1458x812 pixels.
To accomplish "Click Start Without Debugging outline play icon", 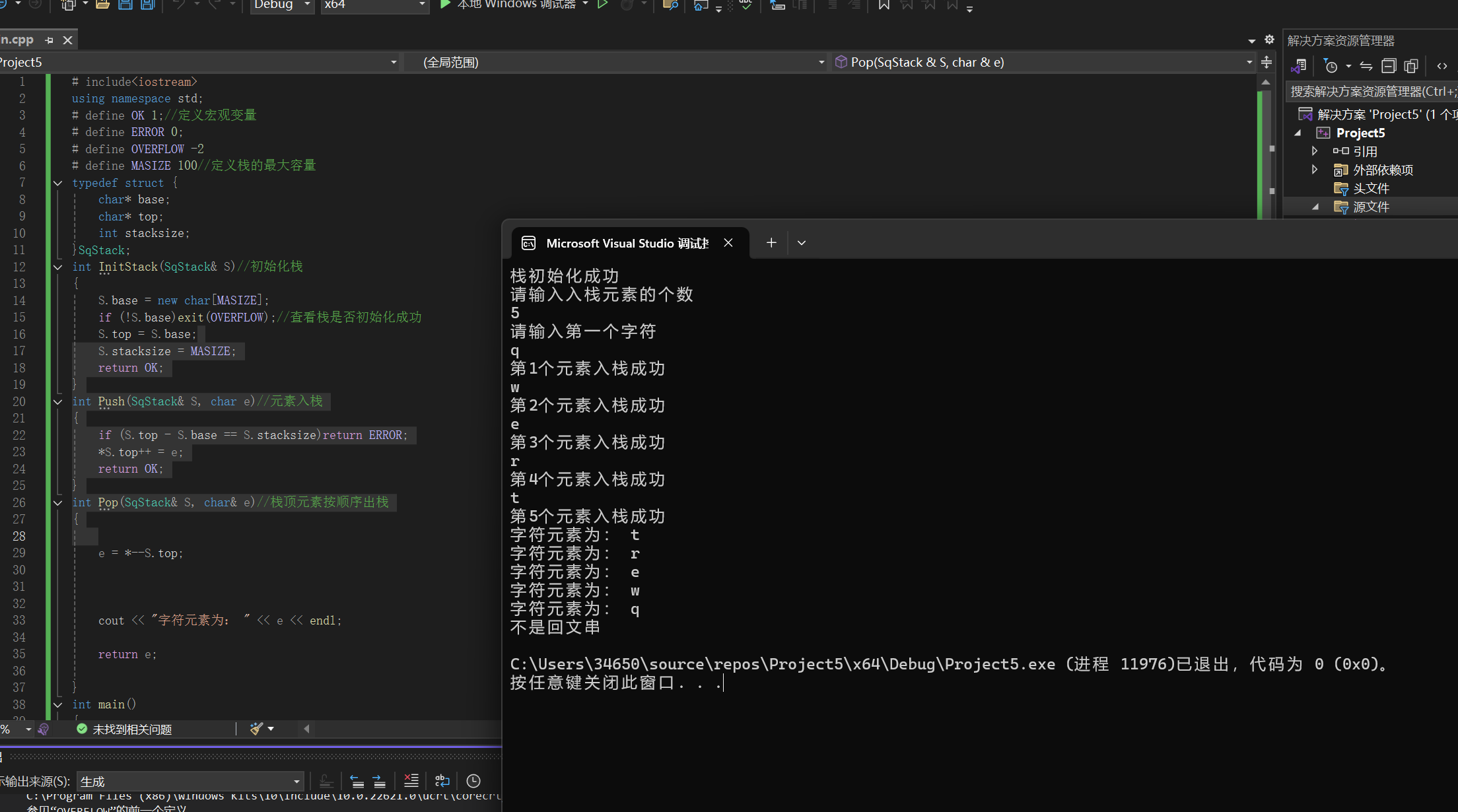I will coord(602,5).
